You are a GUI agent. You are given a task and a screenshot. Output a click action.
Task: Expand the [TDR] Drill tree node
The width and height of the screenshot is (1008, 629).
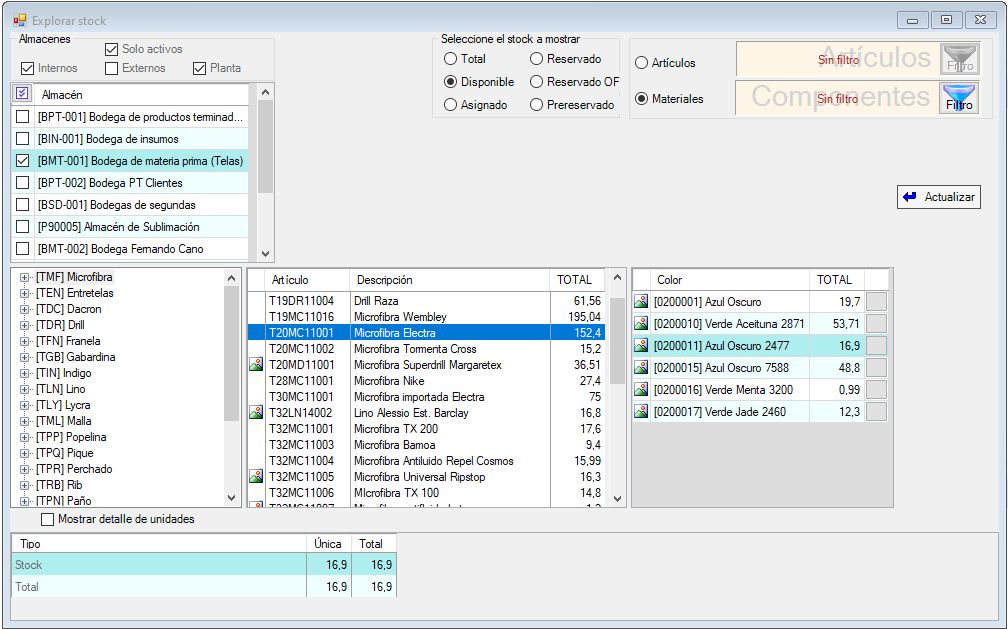(24, 325)
